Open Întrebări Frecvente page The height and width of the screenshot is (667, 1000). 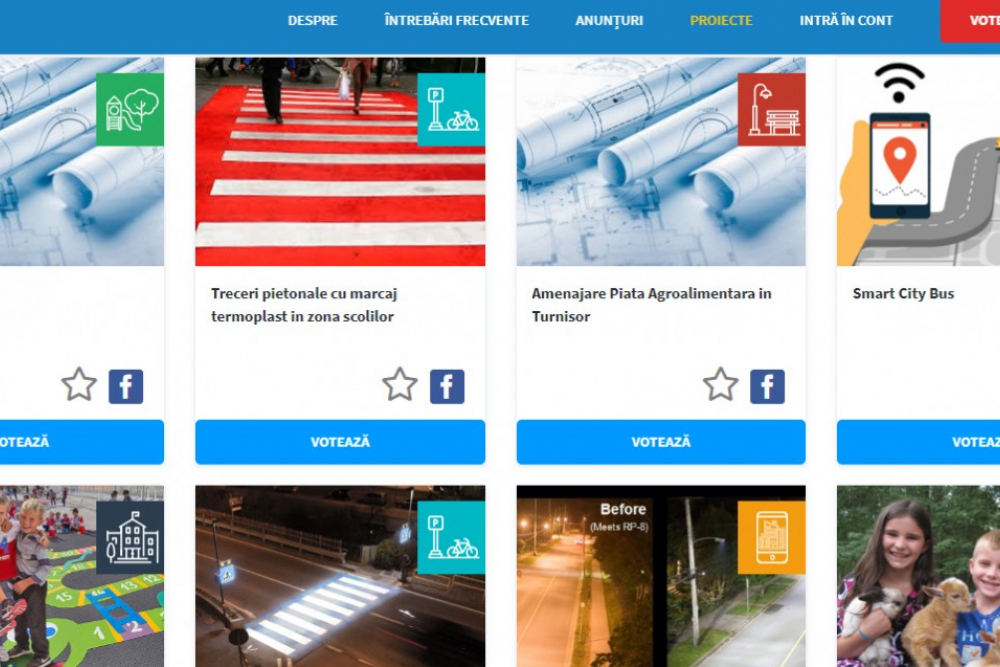pyautogui.click(x=457, y=20)
